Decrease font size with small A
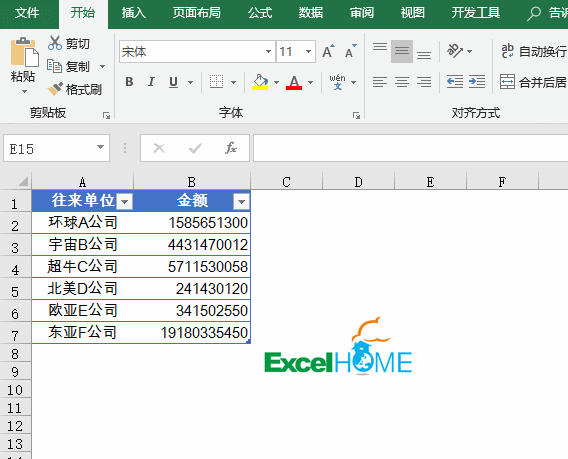568x459 pixels. [350, 51]
